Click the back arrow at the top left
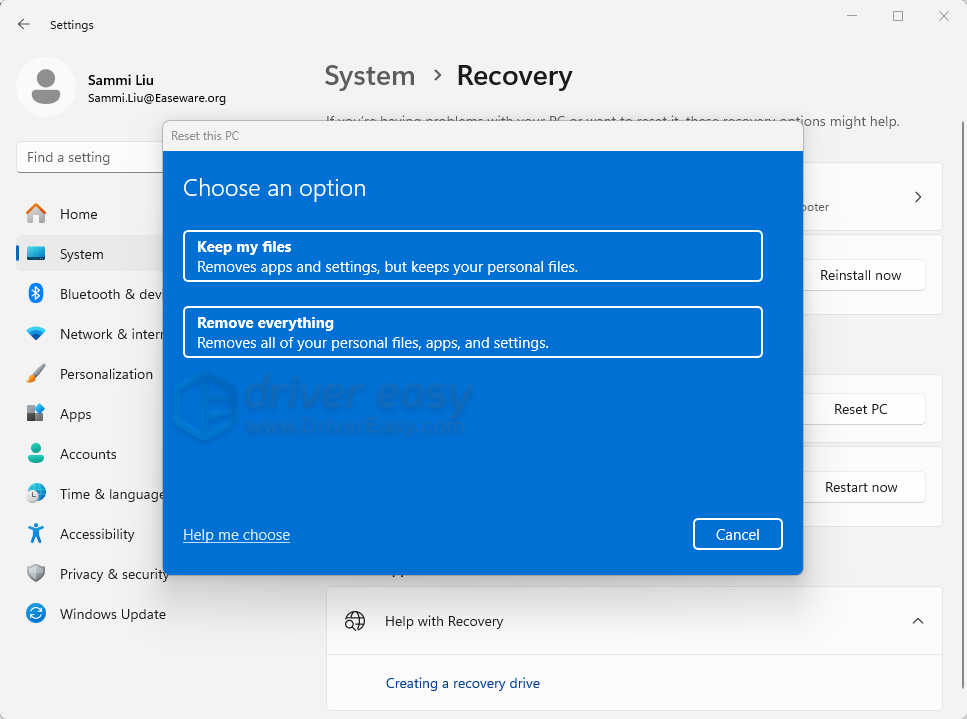Viewport: 967px width, 719px height. coord(22,24)
